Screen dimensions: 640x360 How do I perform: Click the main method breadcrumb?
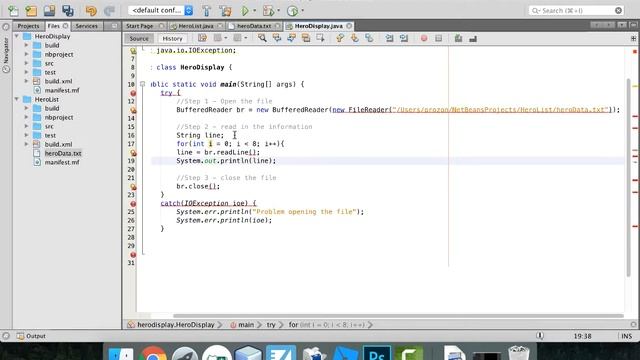pyautogui.click(x=246, y=325)
